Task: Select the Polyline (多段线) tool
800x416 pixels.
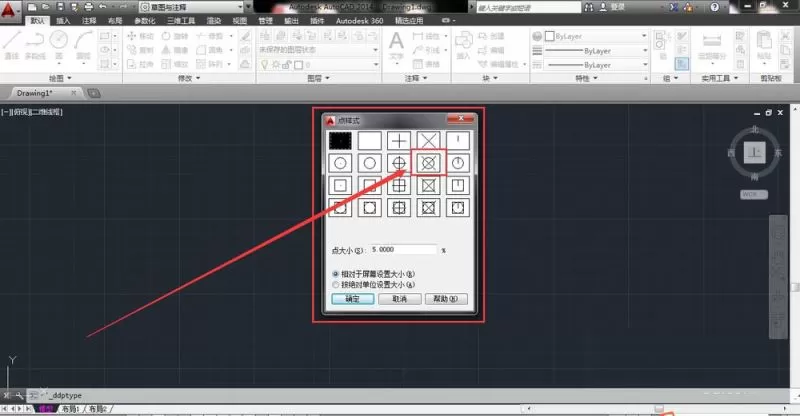Action: pyautogui.click(x=35, y=45)
